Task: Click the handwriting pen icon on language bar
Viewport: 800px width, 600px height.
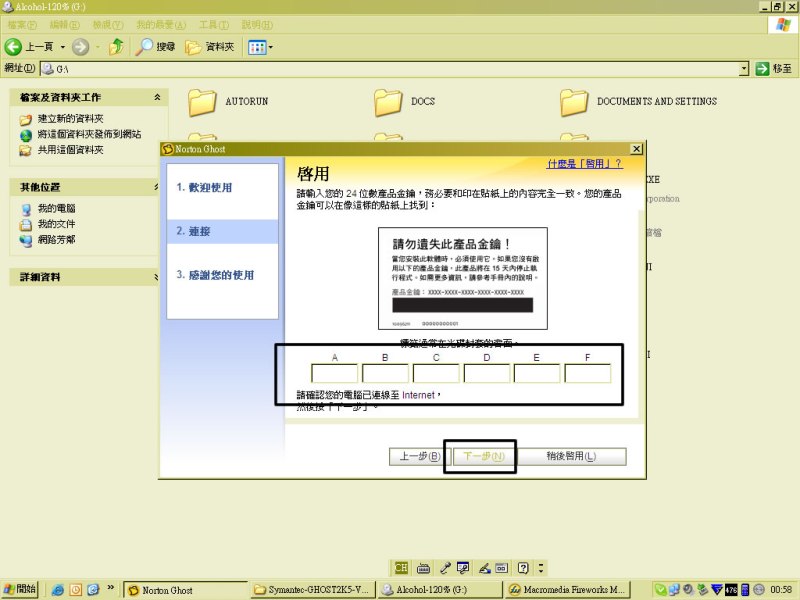Action: [x=485, y=568]
